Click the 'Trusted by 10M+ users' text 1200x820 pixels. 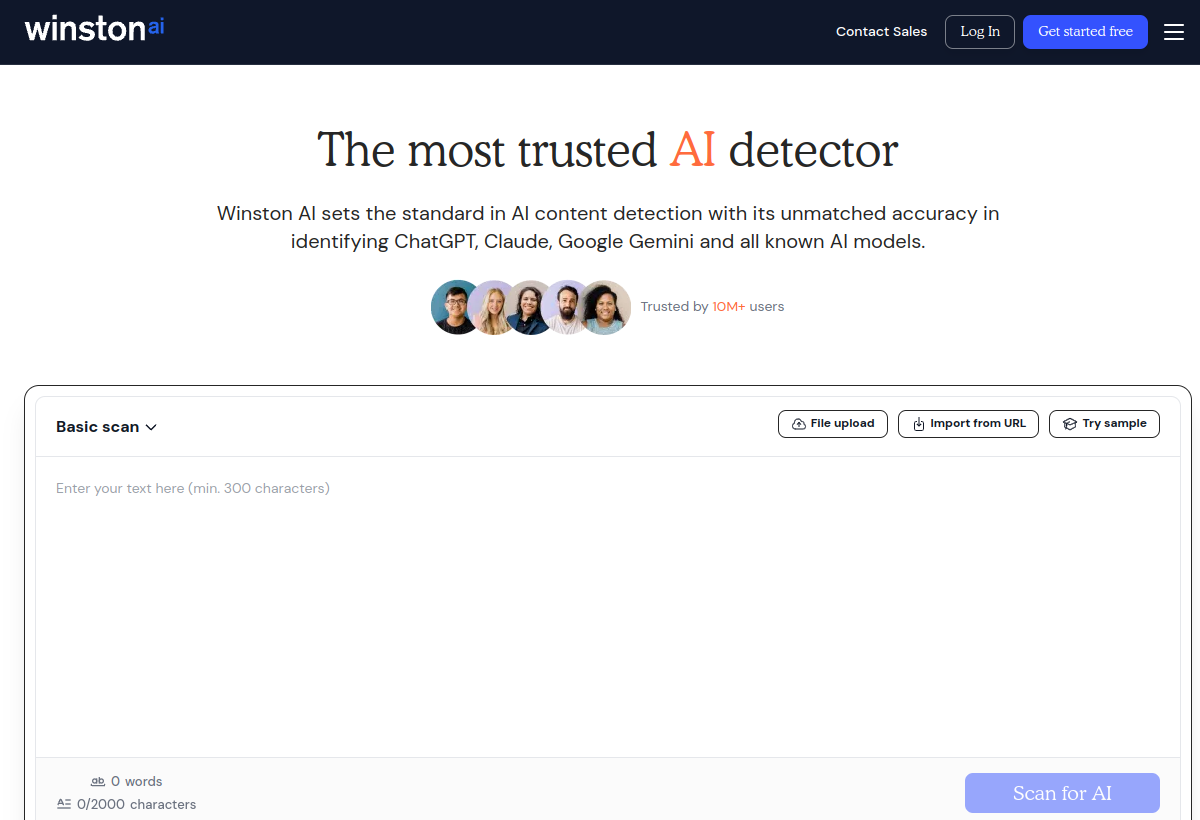coord(712,307)
